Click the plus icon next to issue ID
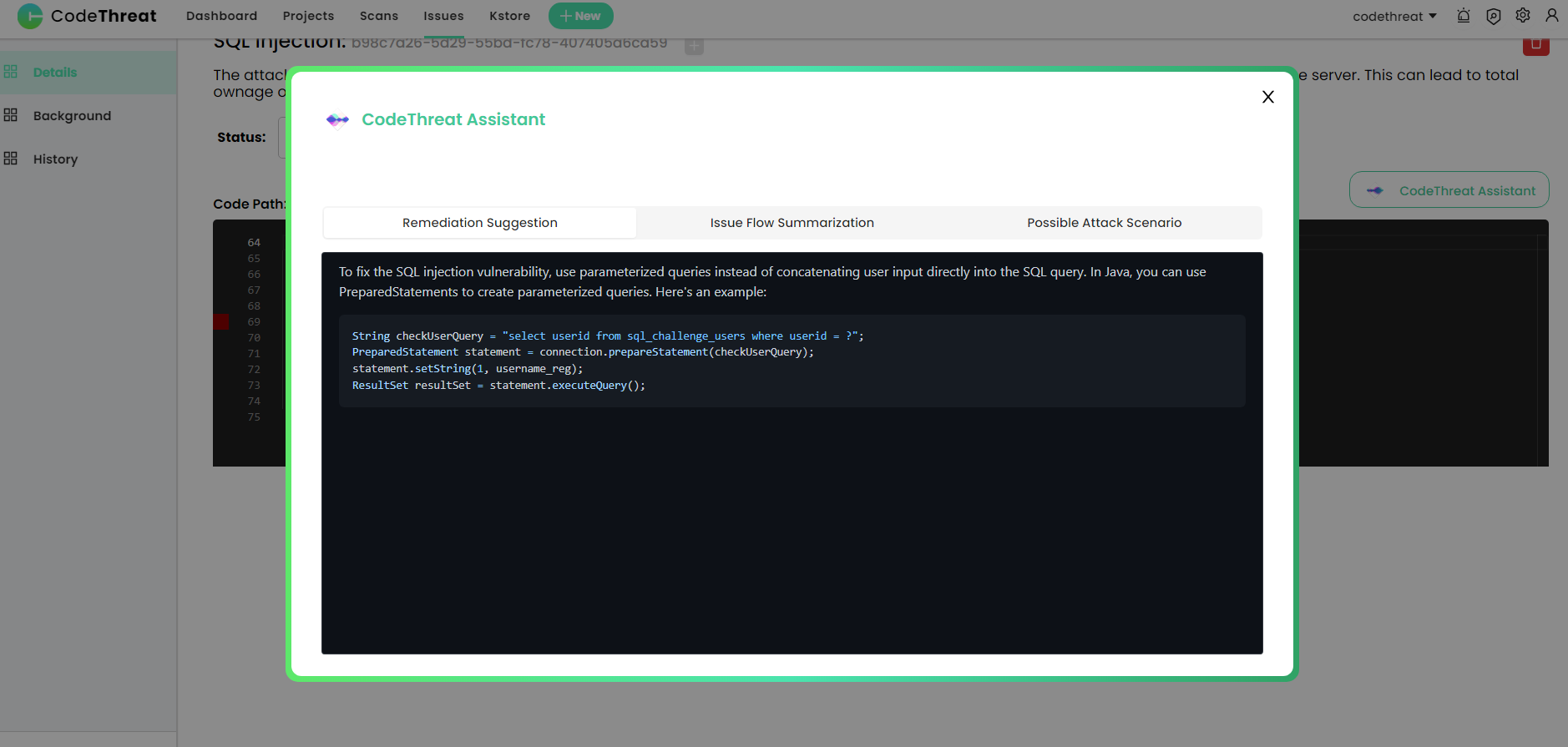Viewport: 1568px width, 747px height. (694, 46)
